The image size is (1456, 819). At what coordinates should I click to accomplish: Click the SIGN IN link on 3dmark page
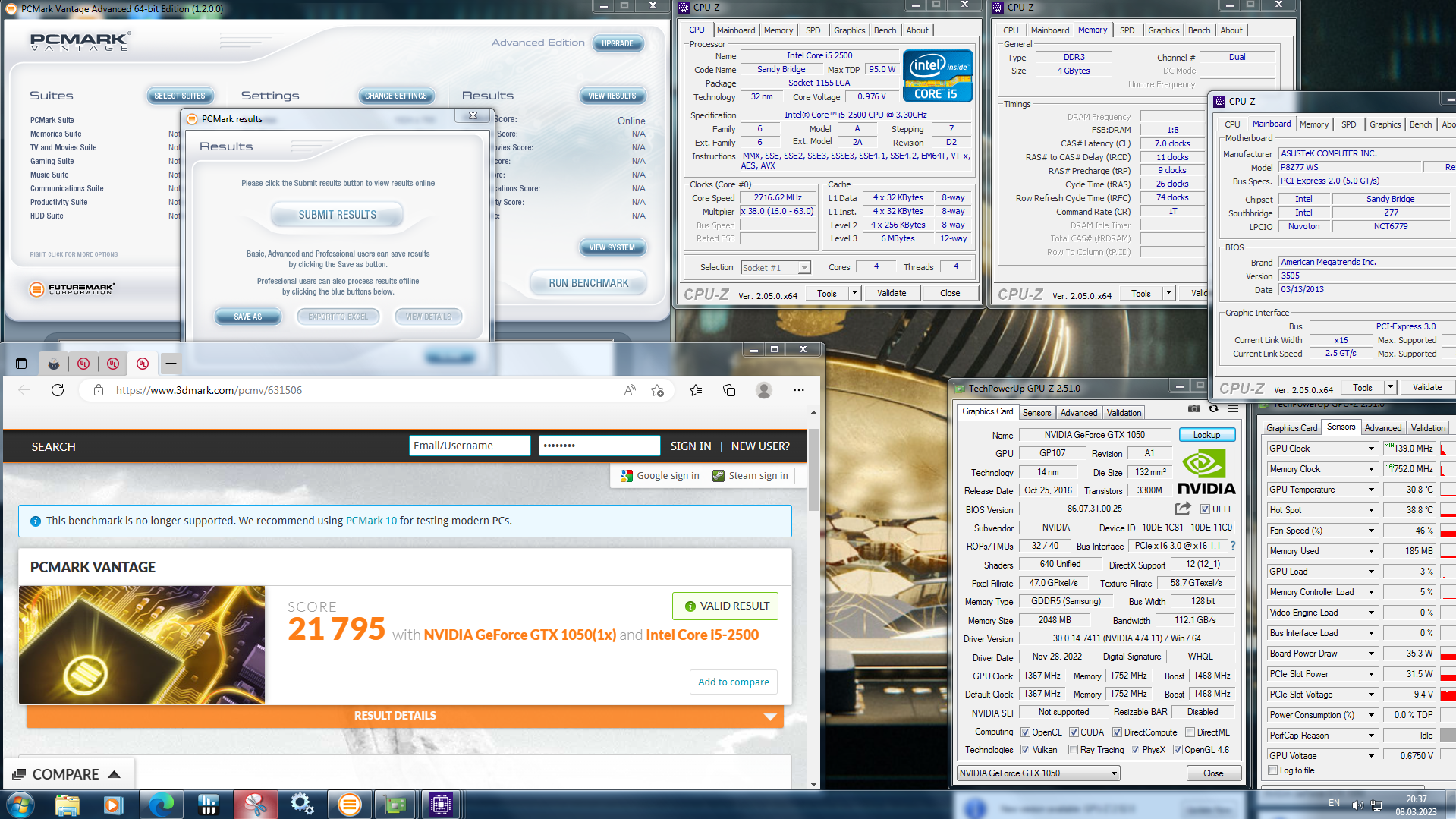[690, 446]
